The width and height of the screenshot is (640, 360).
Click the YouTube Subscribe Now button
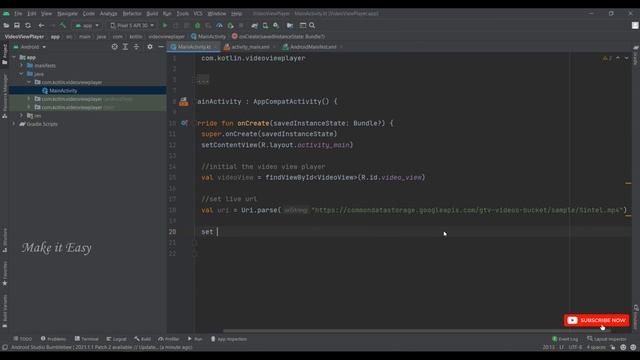click(x=596, y=320)
